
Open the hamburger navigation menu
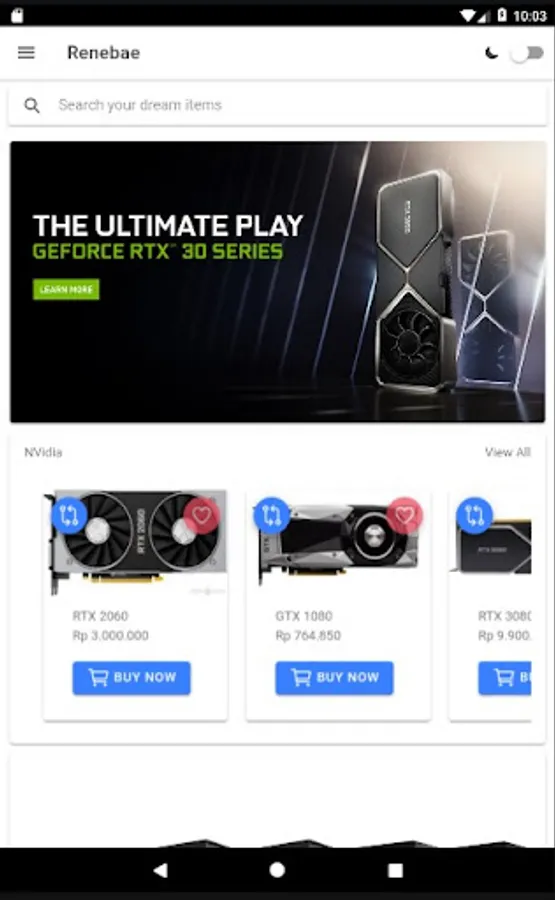pos(26,53)
